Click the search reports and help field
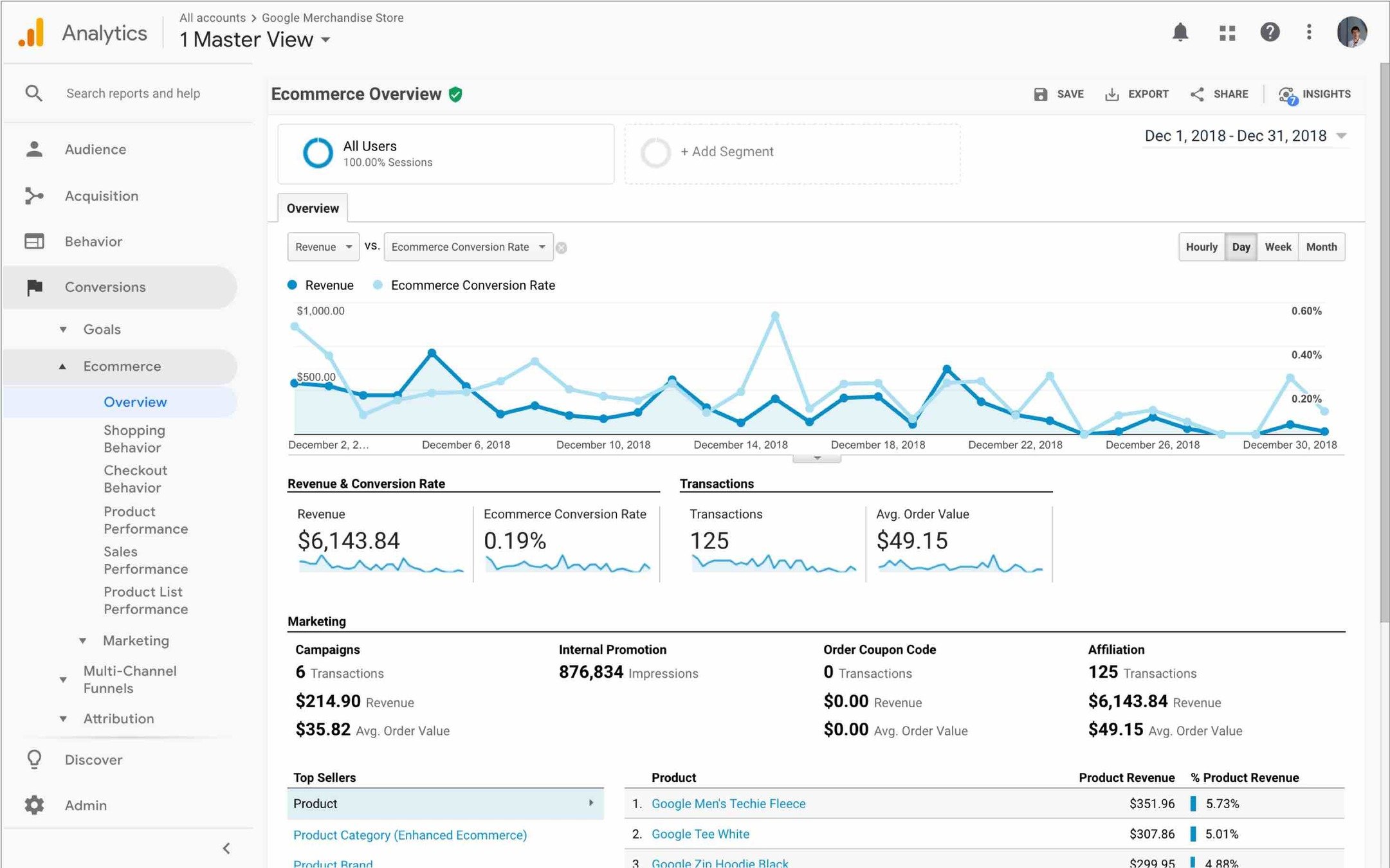Screen dimensions: 1390x868 pos(133,93)
